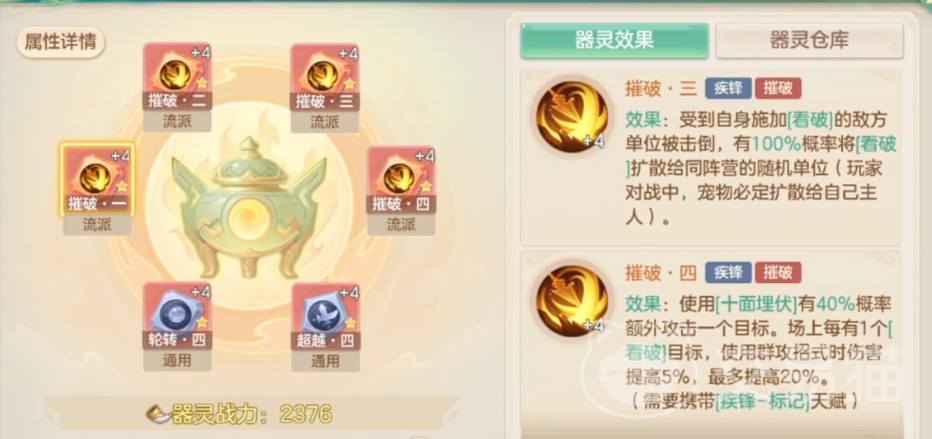Select the 摧破·一 spirit slot icon
The width and height of the screenshot is (932, 439).
pyautogui.click(x=96, y=179)
